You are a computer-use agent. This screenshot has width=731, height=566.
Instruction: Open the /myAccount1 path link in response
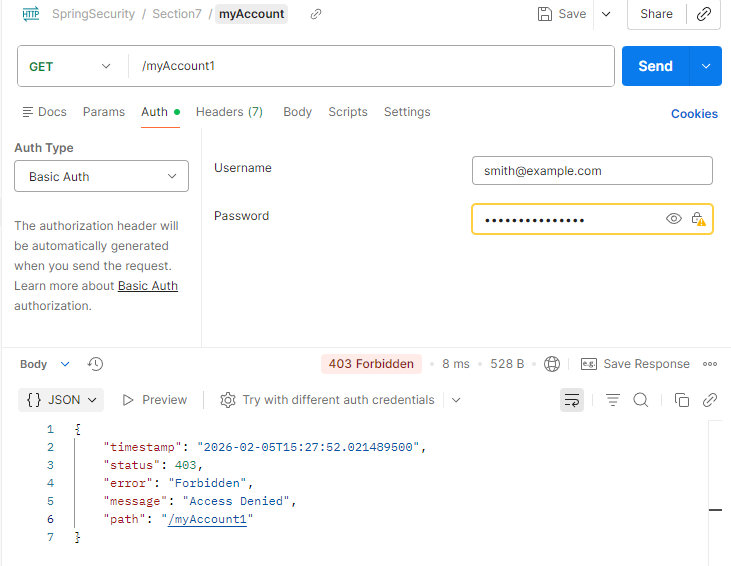click(207, 519)
